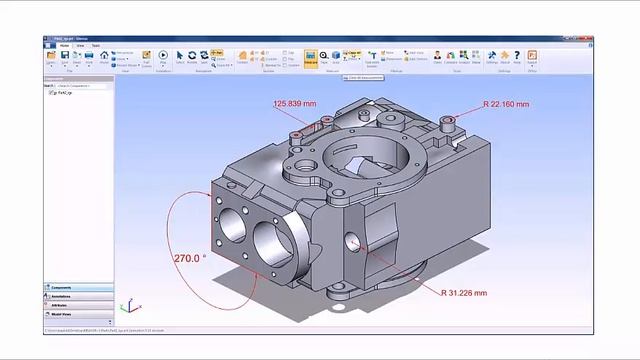The height and width of the screenshot is (360, 640).
Task: Choose the Spin tool
Action: [204, 55]
